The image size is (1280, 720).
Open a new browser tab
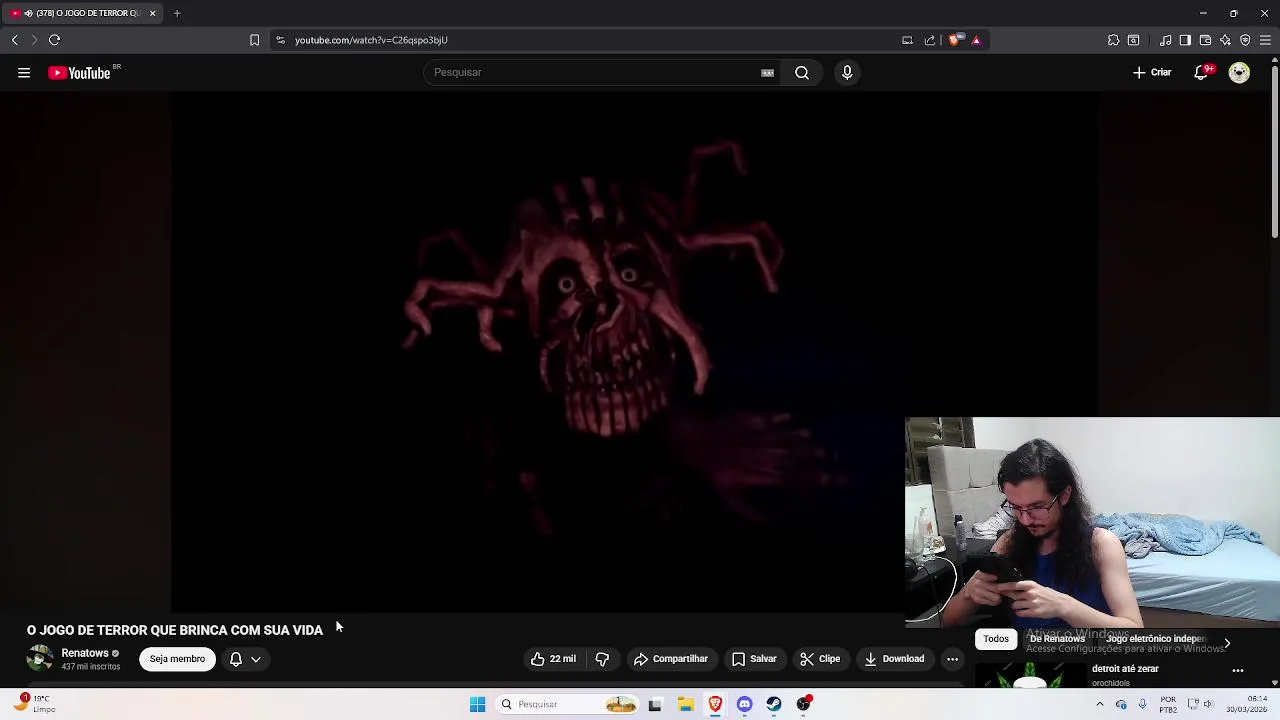[x=177, y=13]
